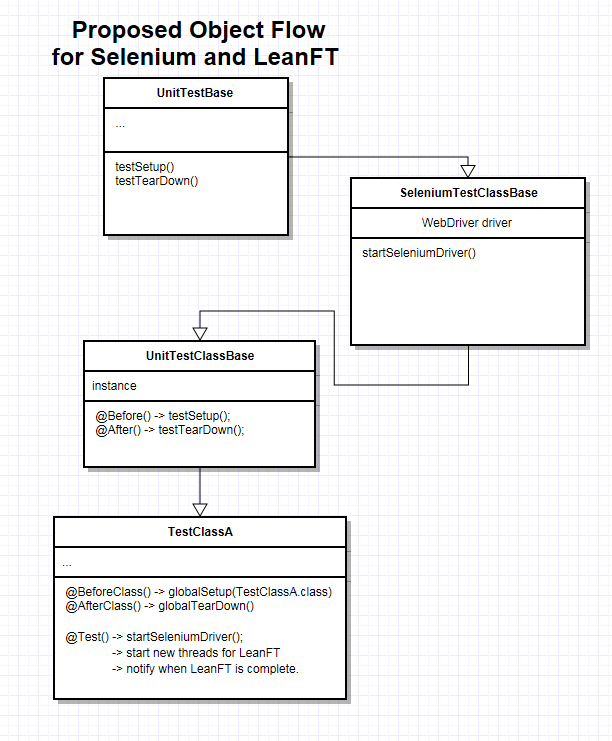Select the @AfterClass() globalTearDown line

coord(160,606)
